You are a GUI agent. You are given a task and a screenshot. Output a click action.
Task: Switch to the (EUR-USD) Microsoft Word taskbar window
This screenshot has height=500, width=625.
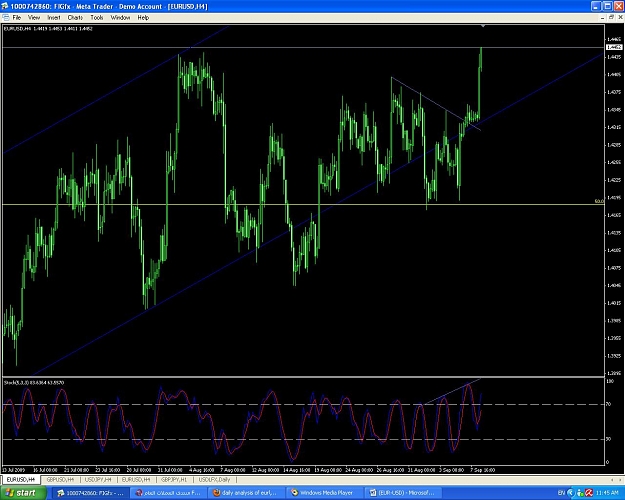point(403,493)
